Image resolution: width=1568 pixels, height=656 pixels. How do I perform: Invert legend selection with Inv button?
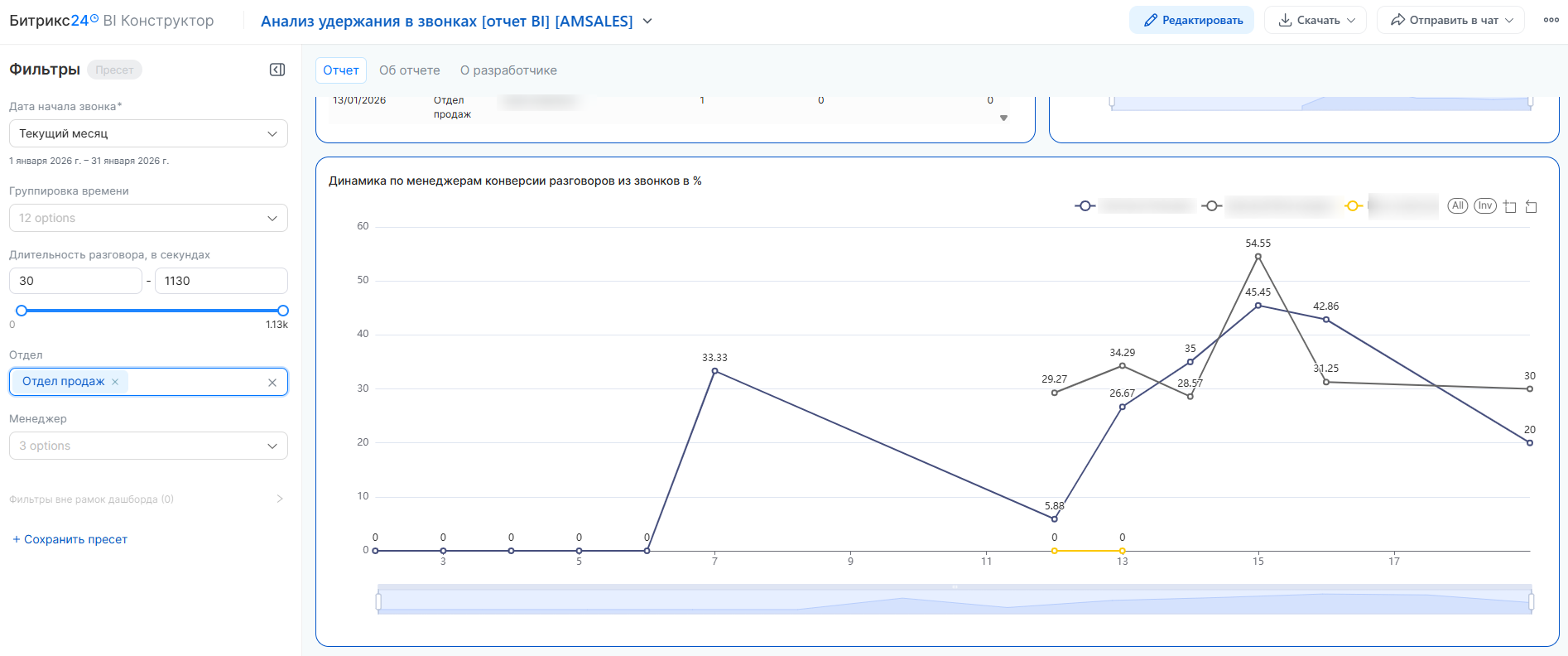point(1485,205)
